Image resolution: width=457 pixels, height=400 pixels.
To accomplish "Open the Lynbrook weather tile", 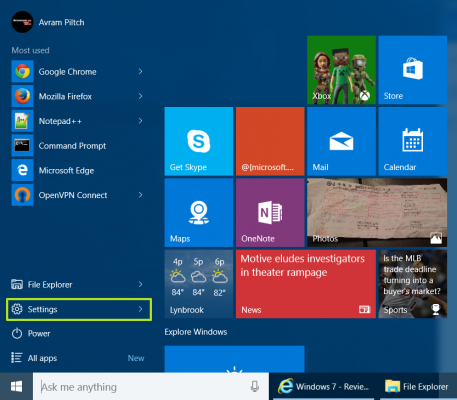I will tap(199, 284).
